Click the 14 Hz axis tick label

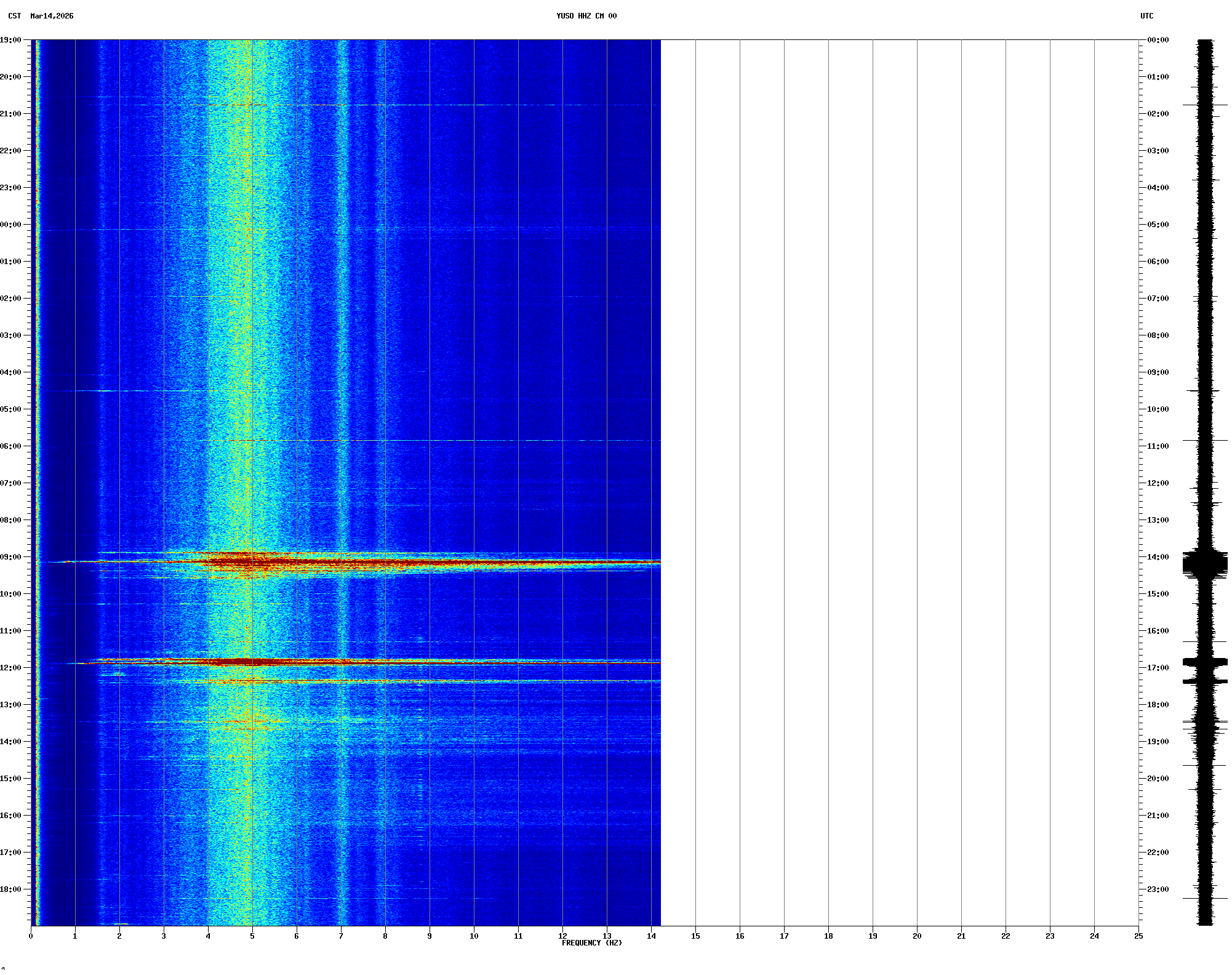click(651, 936)
